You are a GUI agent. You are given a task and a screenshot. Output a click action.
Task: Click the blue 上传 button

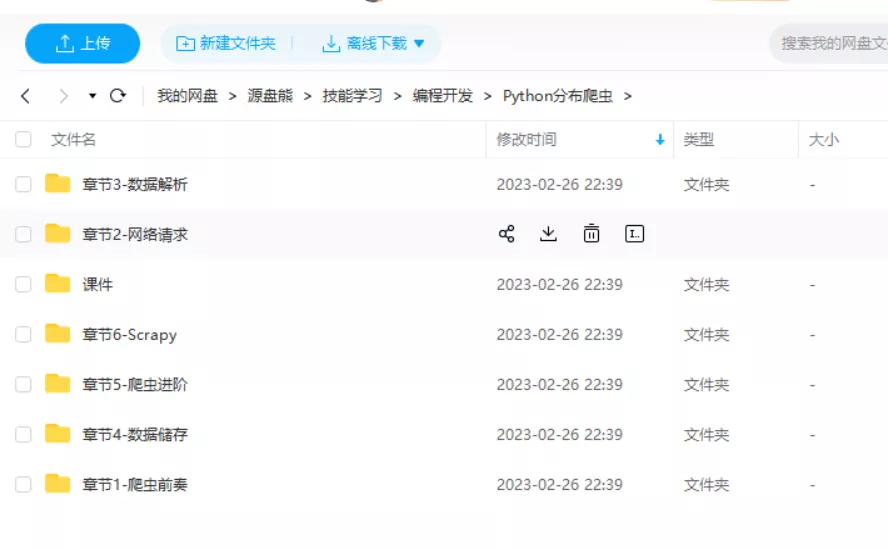[x=82, y=44]
